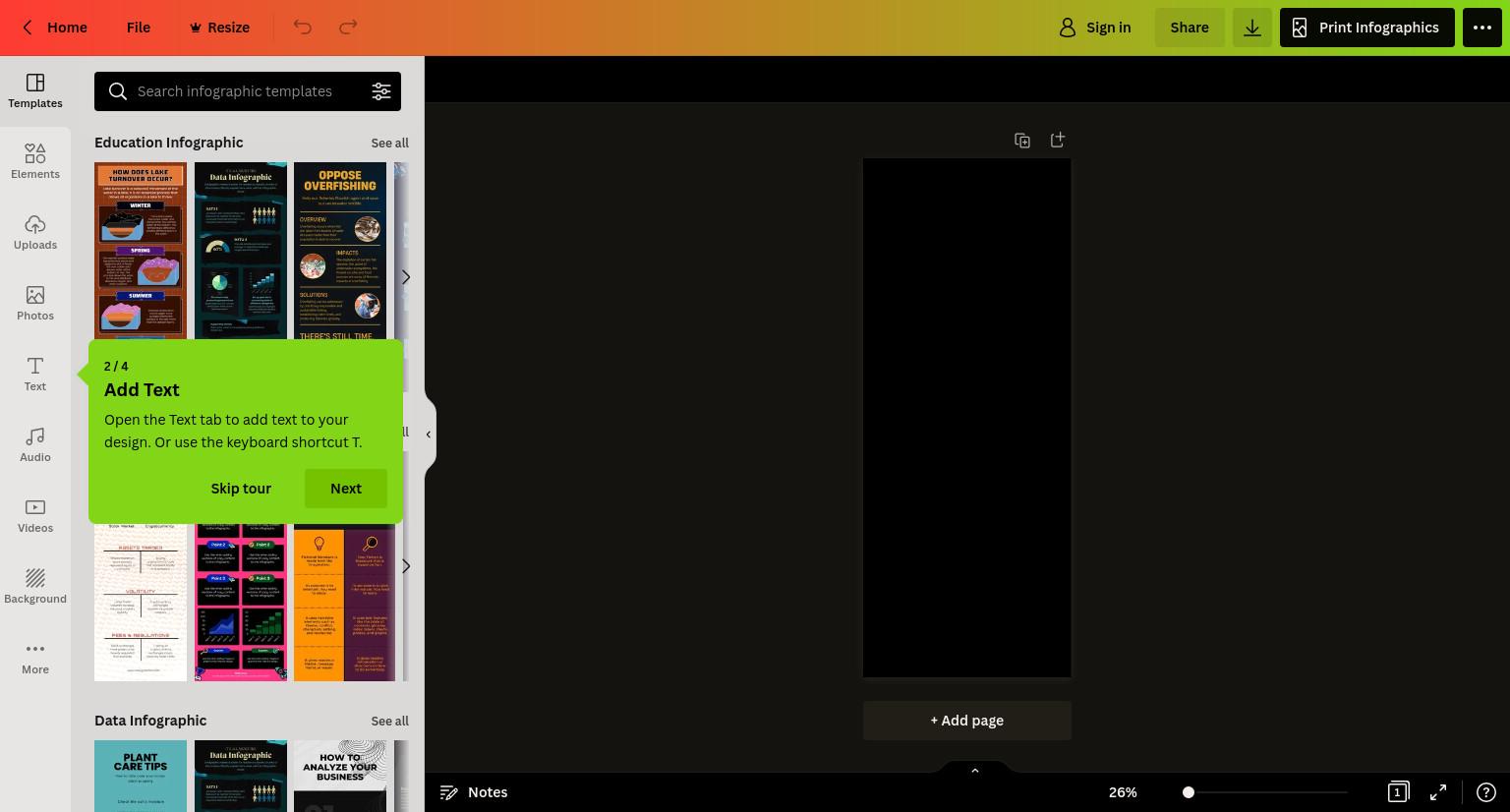Open the three-dot menu in top bar

(x=1482, y=28)
